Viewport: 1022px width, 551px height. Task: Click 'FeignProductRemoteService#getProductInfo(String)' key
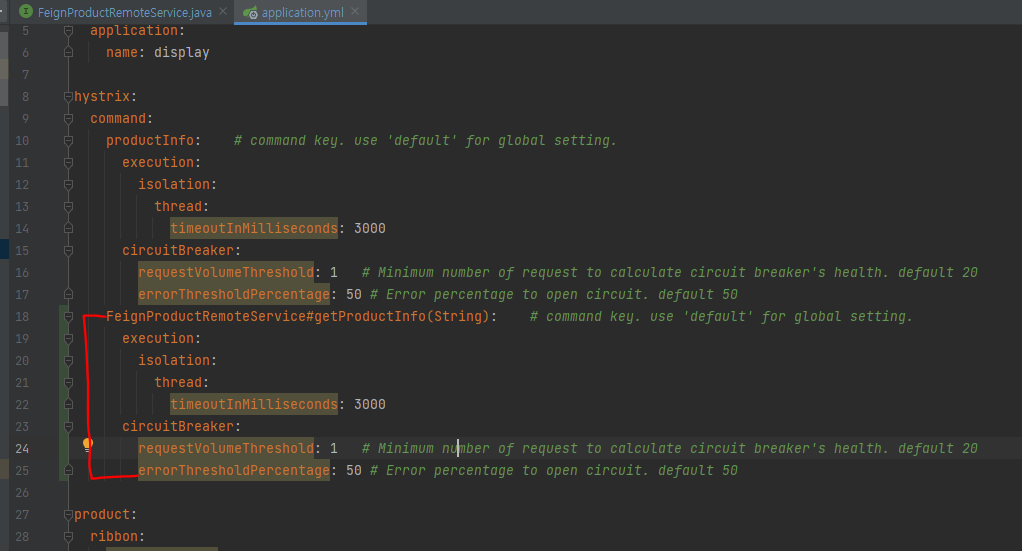coord(297,317)
